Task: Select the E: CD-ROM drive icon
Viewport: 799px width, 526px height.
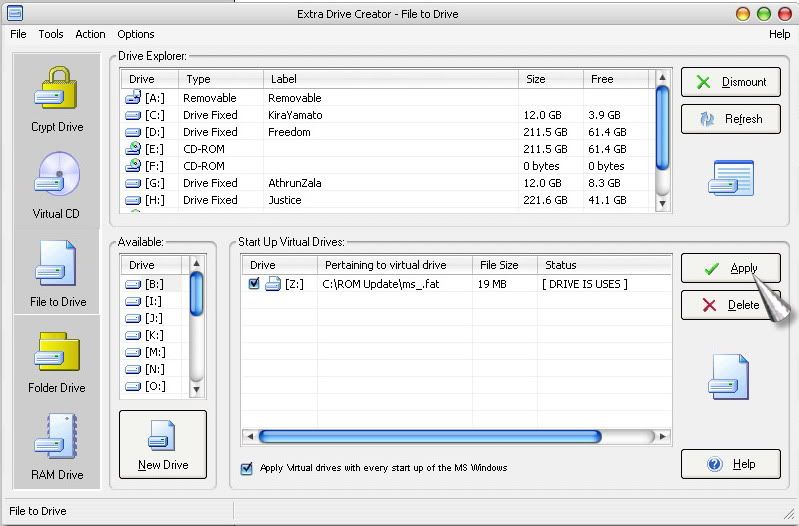Action: point(133,149)
